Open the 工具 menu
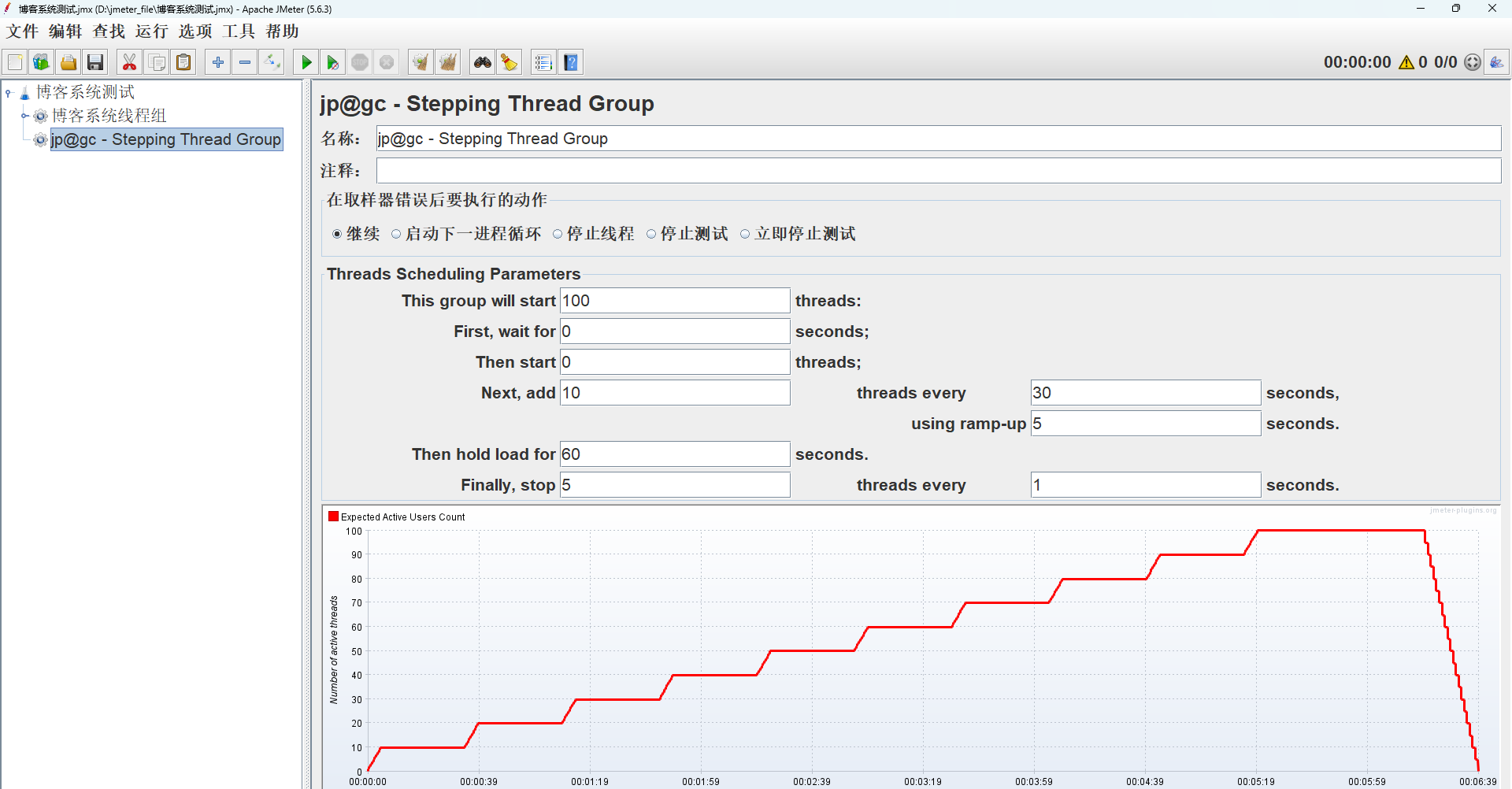1512x789 pixels. pyautogui.click(x=239, y=31)
